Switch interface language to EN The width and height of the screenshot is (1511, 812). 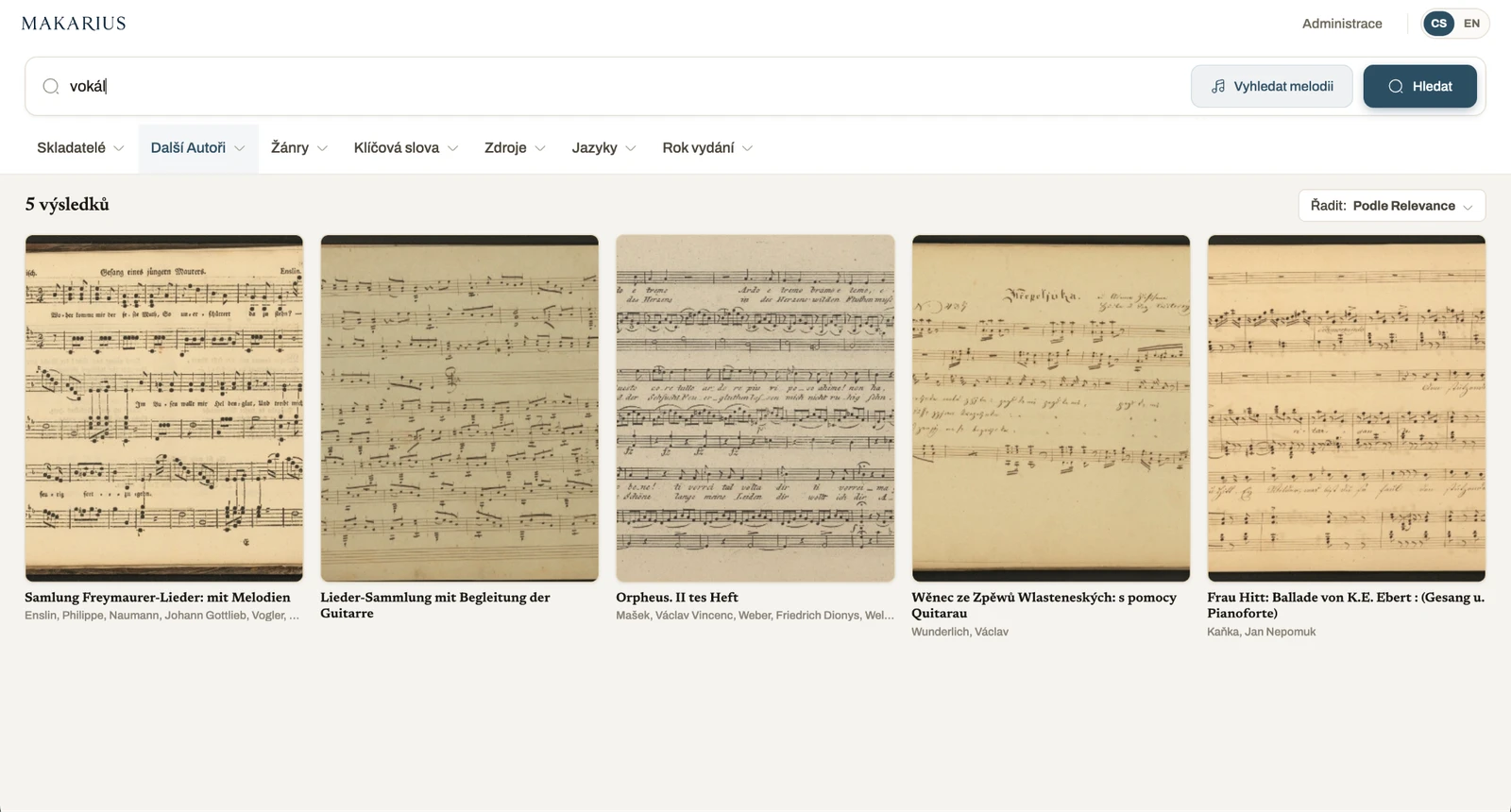coord(1471,24)
